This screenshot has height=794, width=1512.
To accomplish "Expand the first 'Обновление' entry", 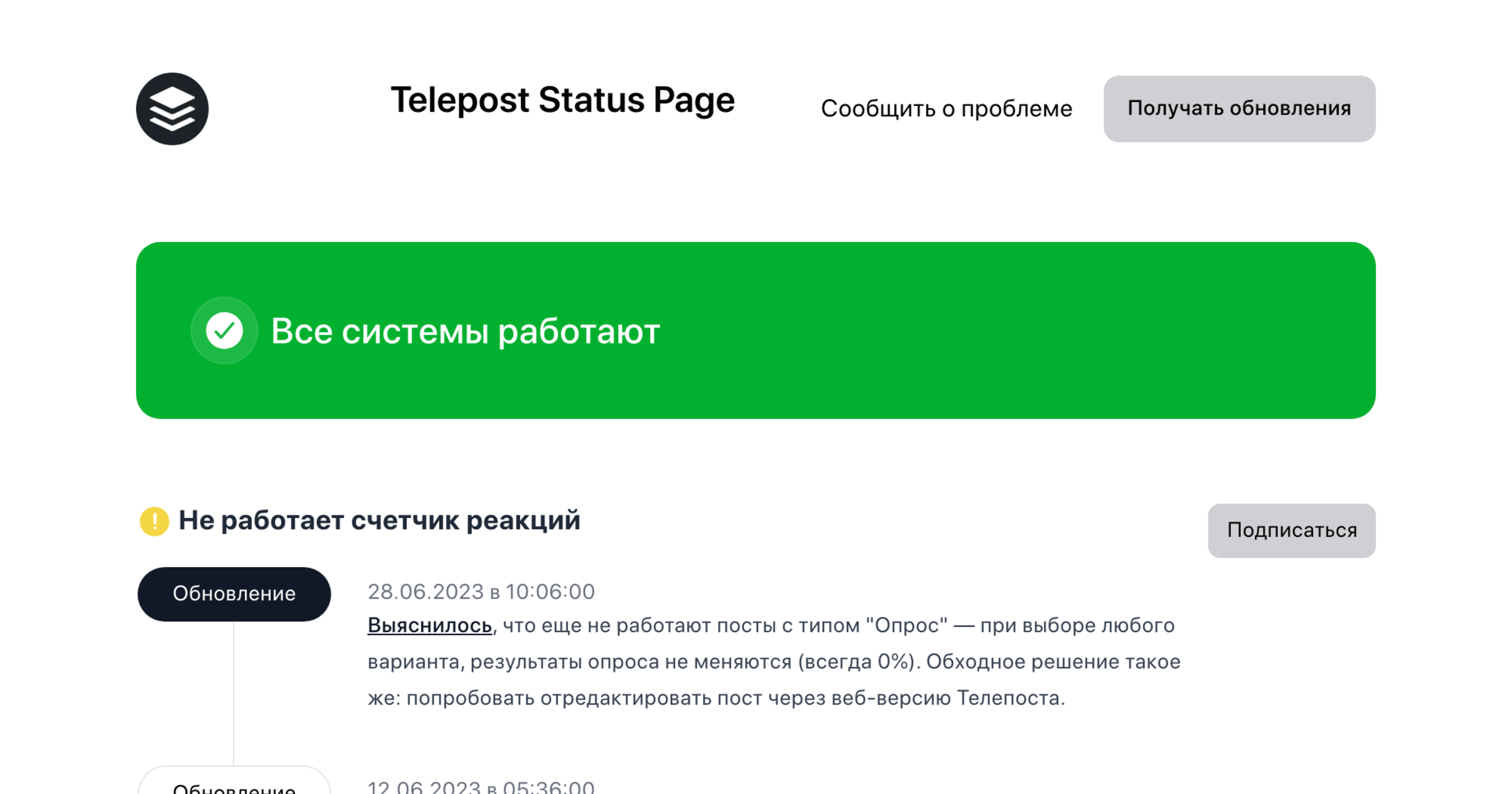I will coord(234,593).
